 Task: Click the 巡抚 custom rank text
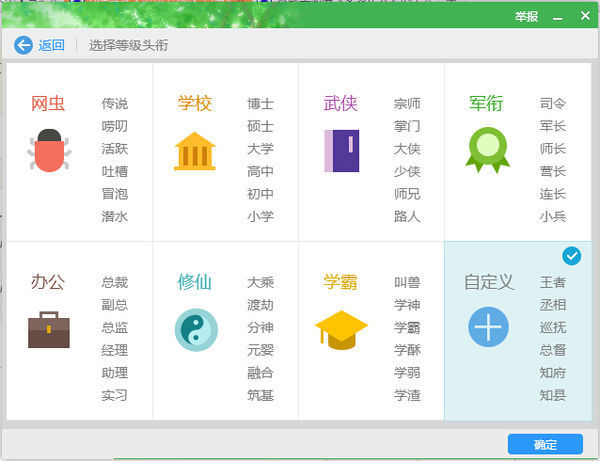(553, 327)
